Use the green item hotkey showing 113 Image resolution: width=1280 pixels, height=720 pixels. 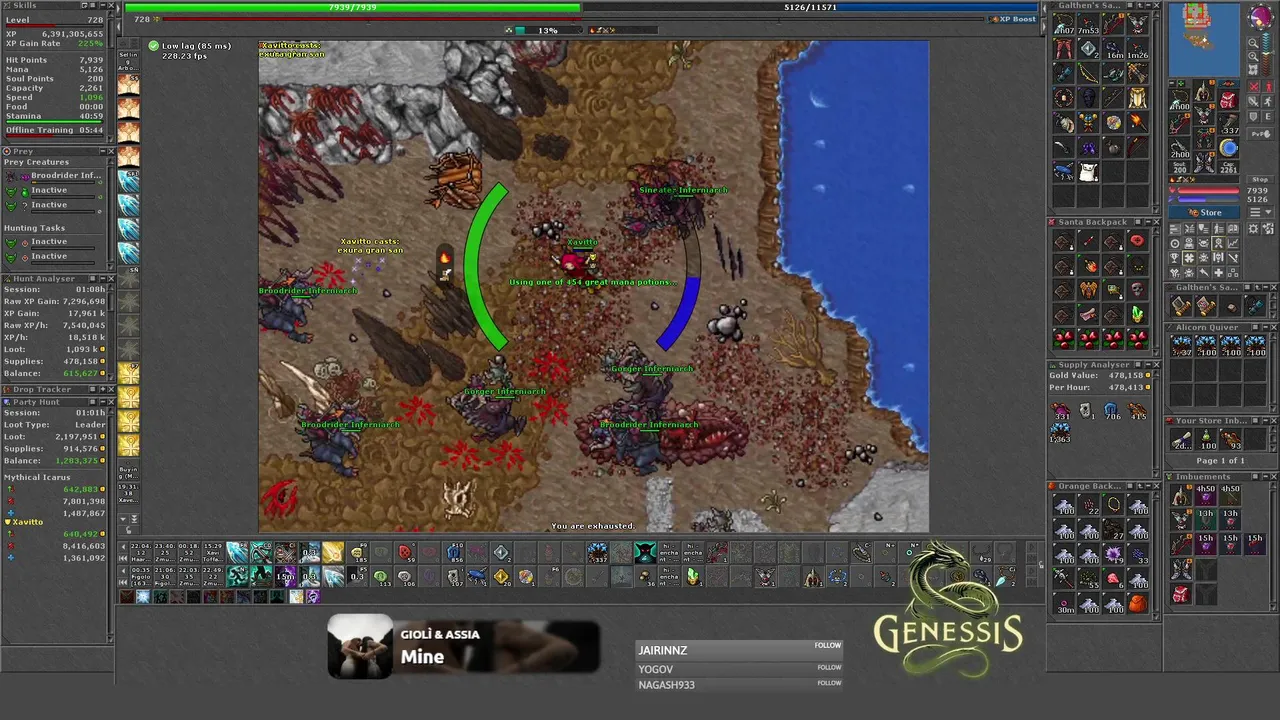point(381,577)
